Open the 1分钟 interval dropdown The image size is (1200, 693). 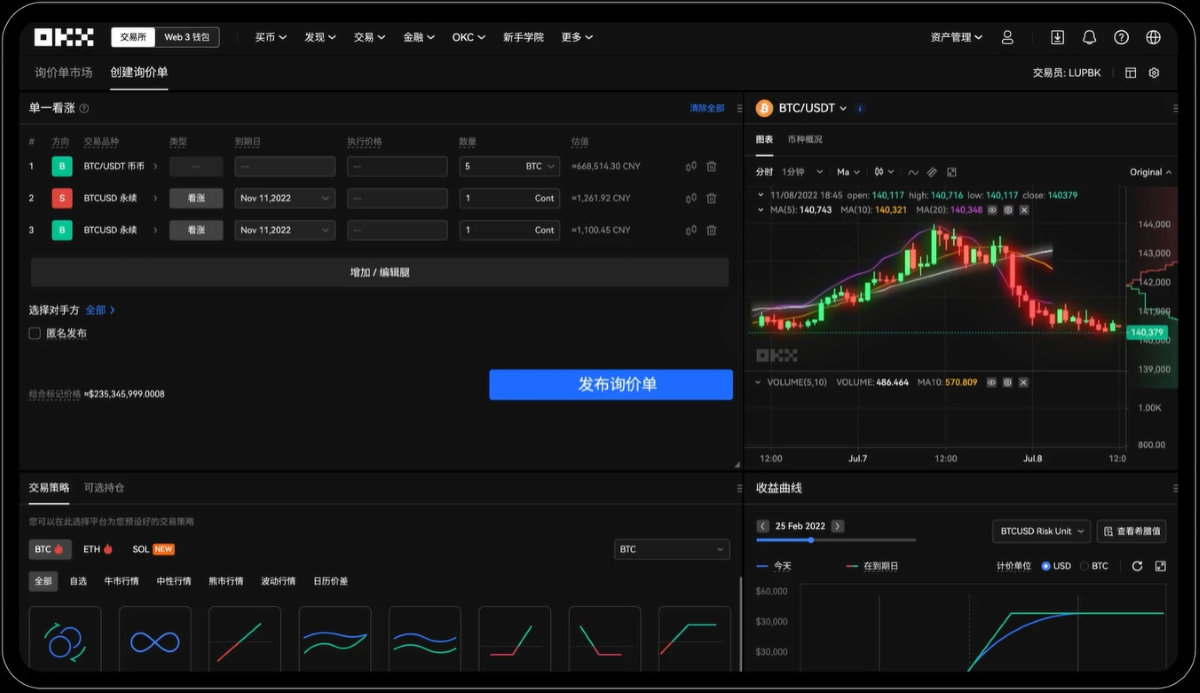(803, 172)
